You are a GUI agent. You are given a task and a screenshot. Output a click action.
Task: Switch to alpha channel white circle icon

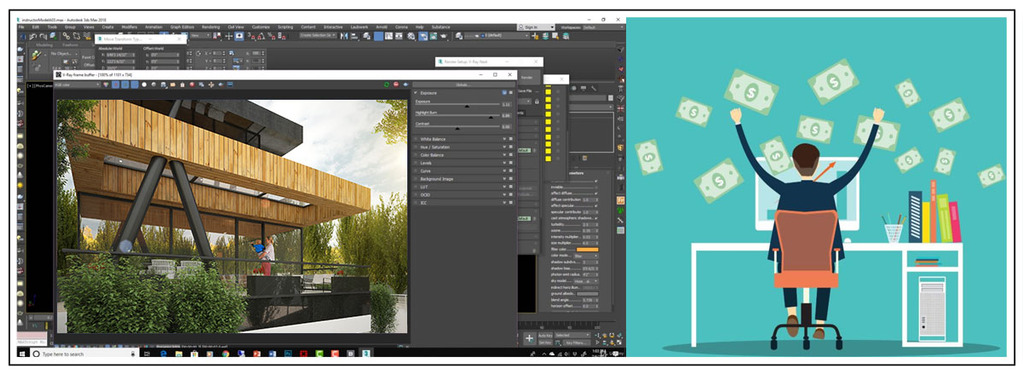144,84
